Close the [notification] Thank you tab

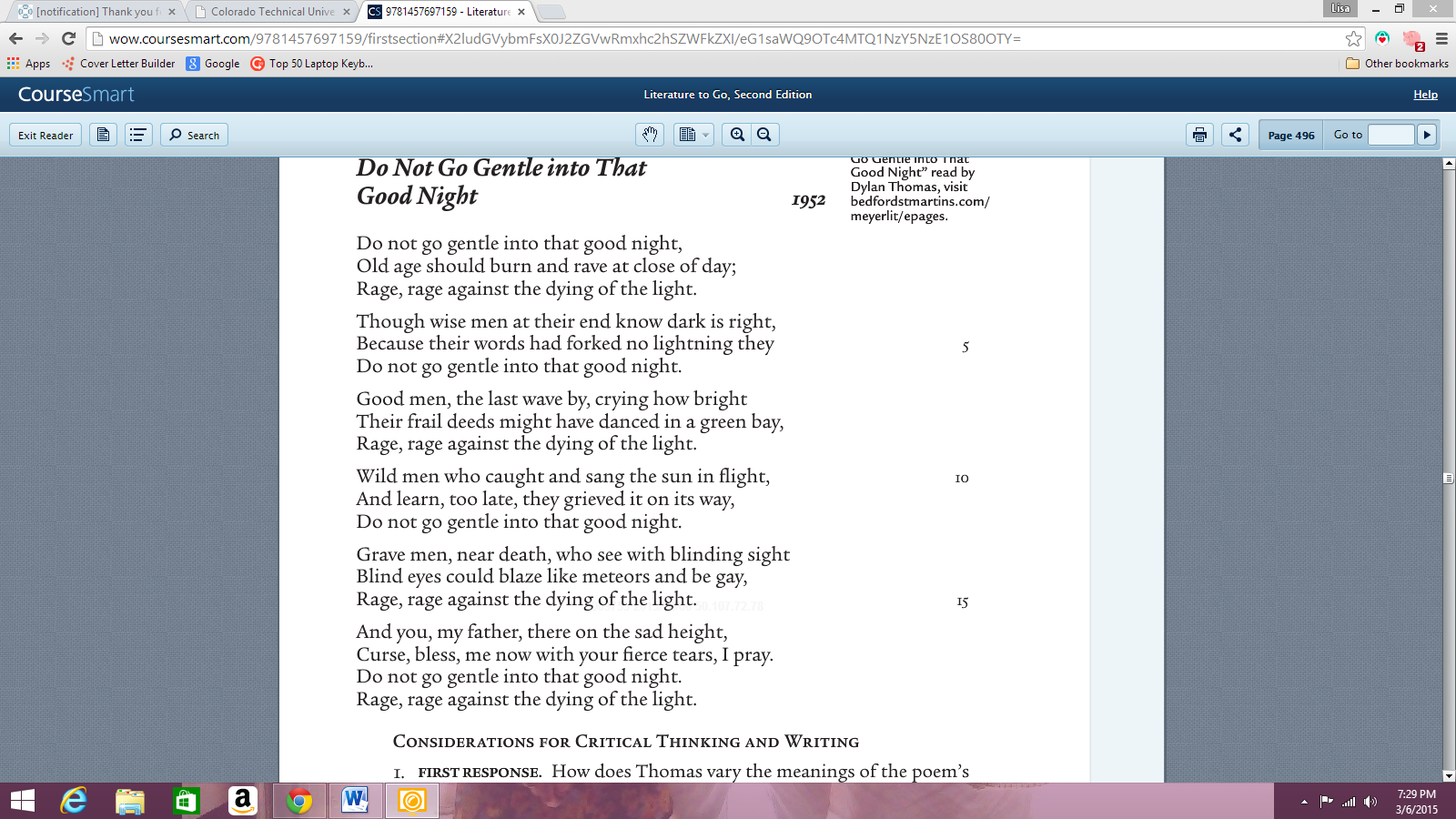tap(172, 12)
